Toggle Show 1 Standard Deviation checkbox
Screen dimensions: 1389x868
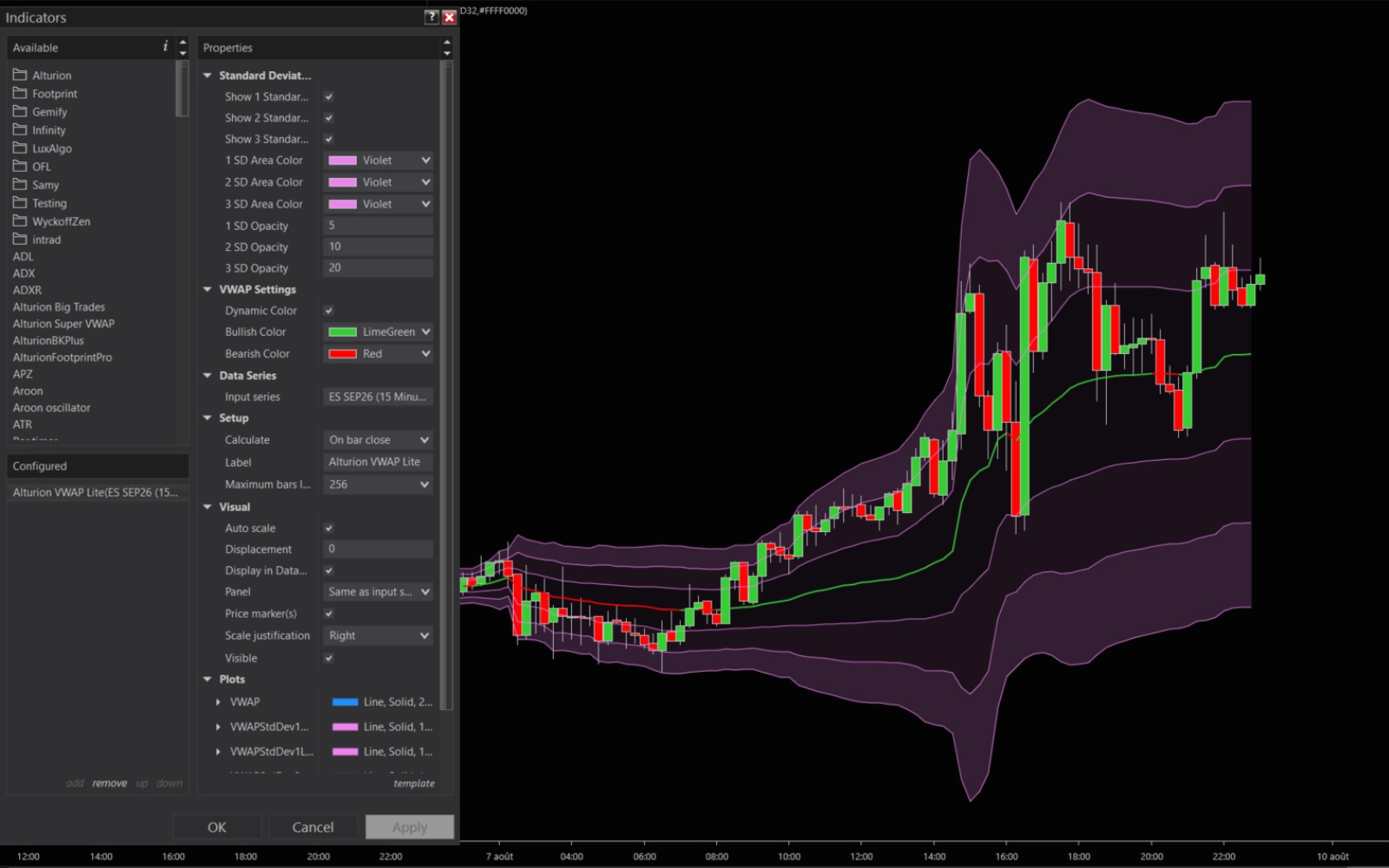[x=329, y=97]
